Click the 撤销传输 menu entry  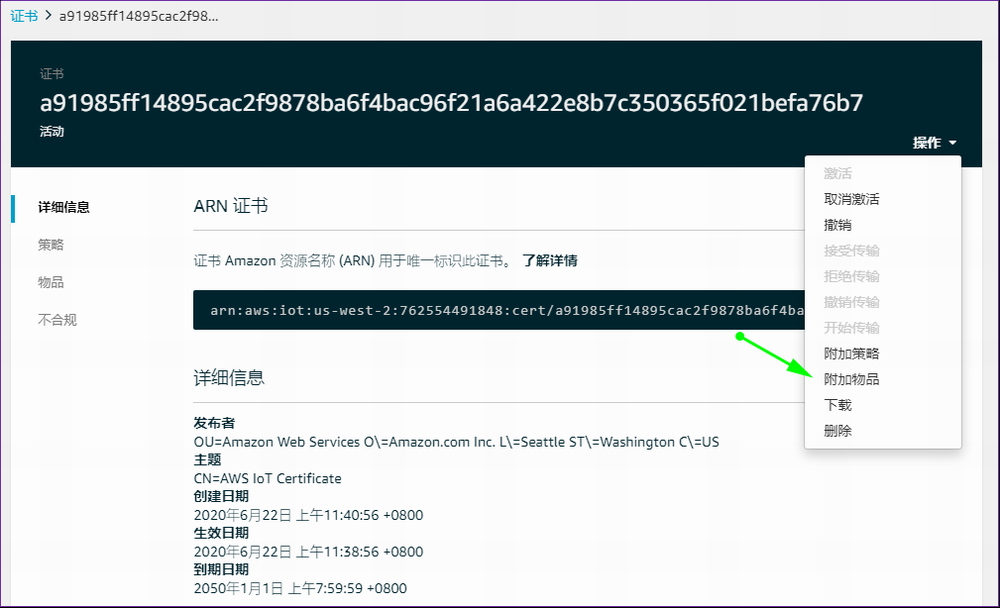[x=851, y=302]
